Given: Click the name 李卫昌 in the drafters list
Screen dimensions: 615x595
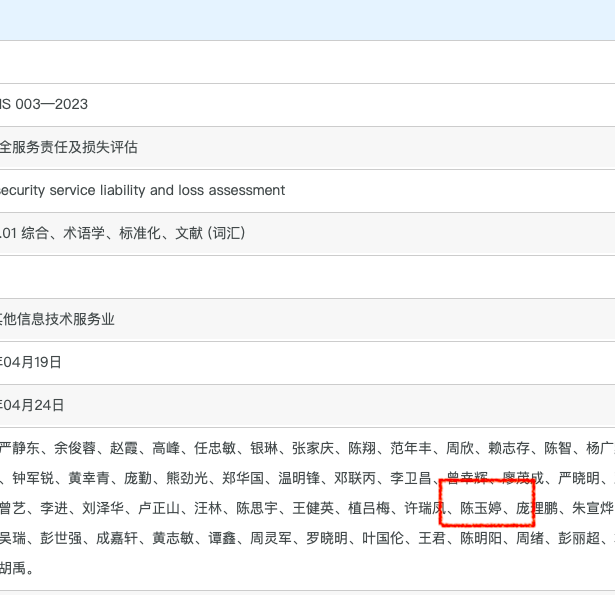Looking at the screenshot, I should tap(411, 479).
